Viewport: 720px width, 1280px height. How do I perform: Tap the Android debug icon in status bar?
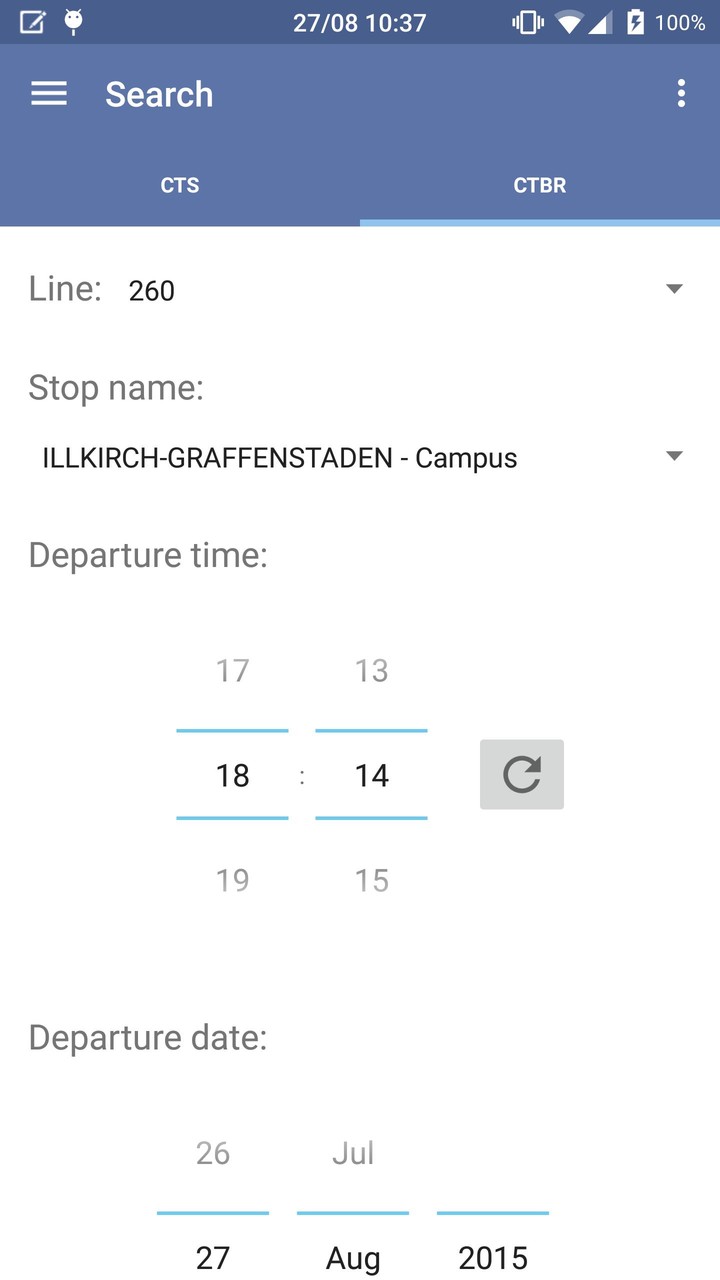[73, 22]
